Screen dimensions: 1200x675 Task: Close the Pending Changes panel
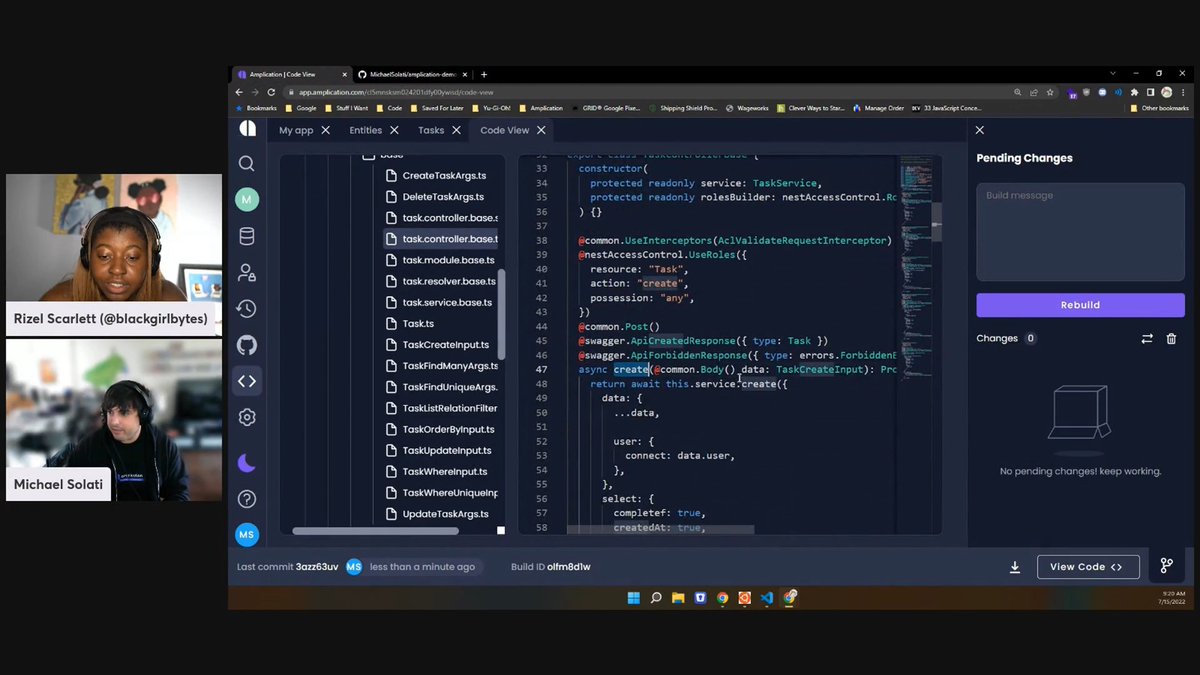980,130
